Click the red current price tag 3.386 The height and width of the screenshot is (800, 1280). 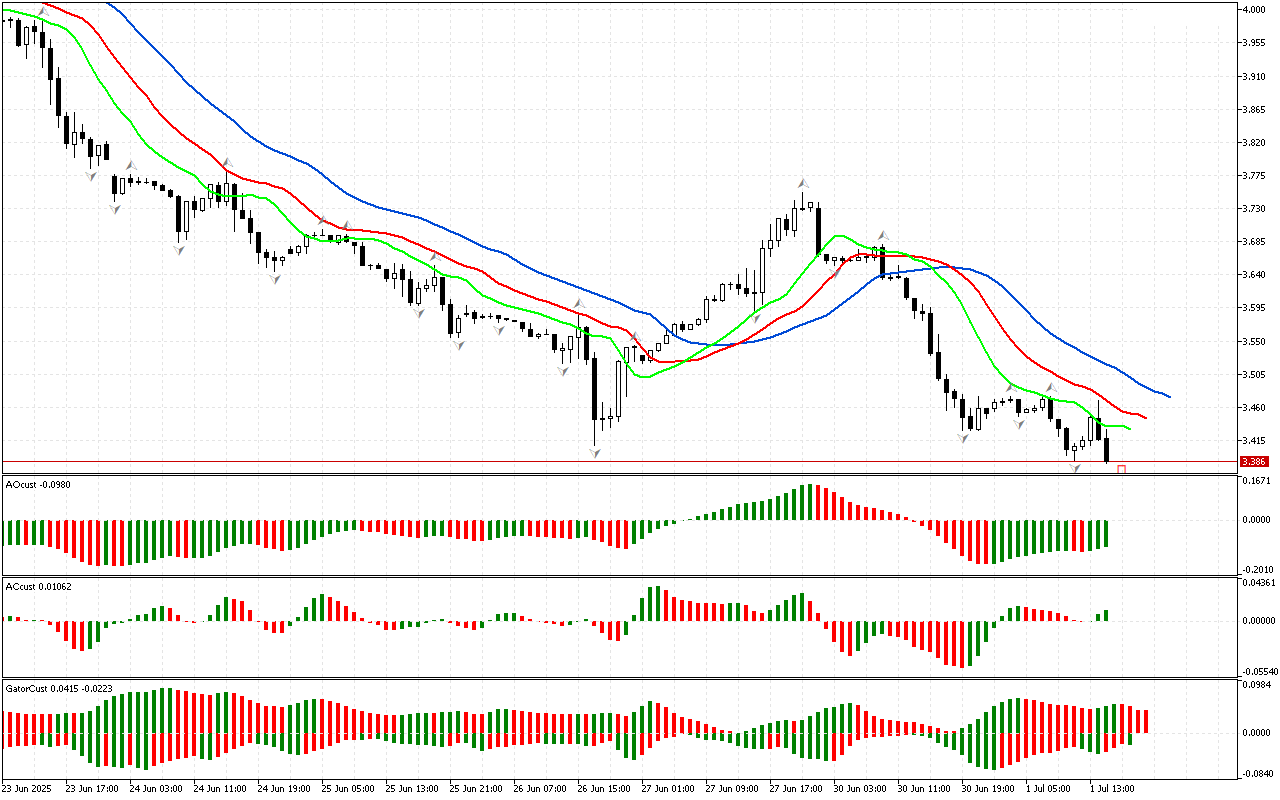1253,462
